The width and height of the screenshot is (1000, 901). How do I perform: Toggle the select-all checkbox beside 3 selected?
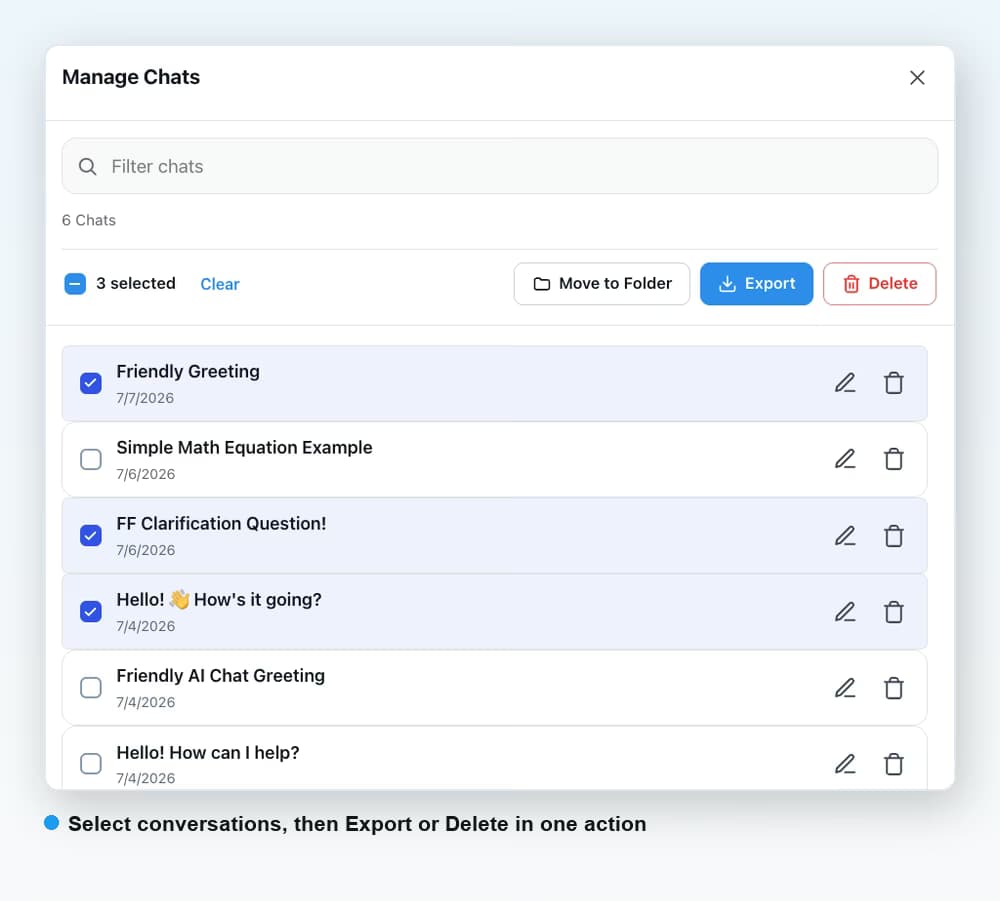[75, 284]
